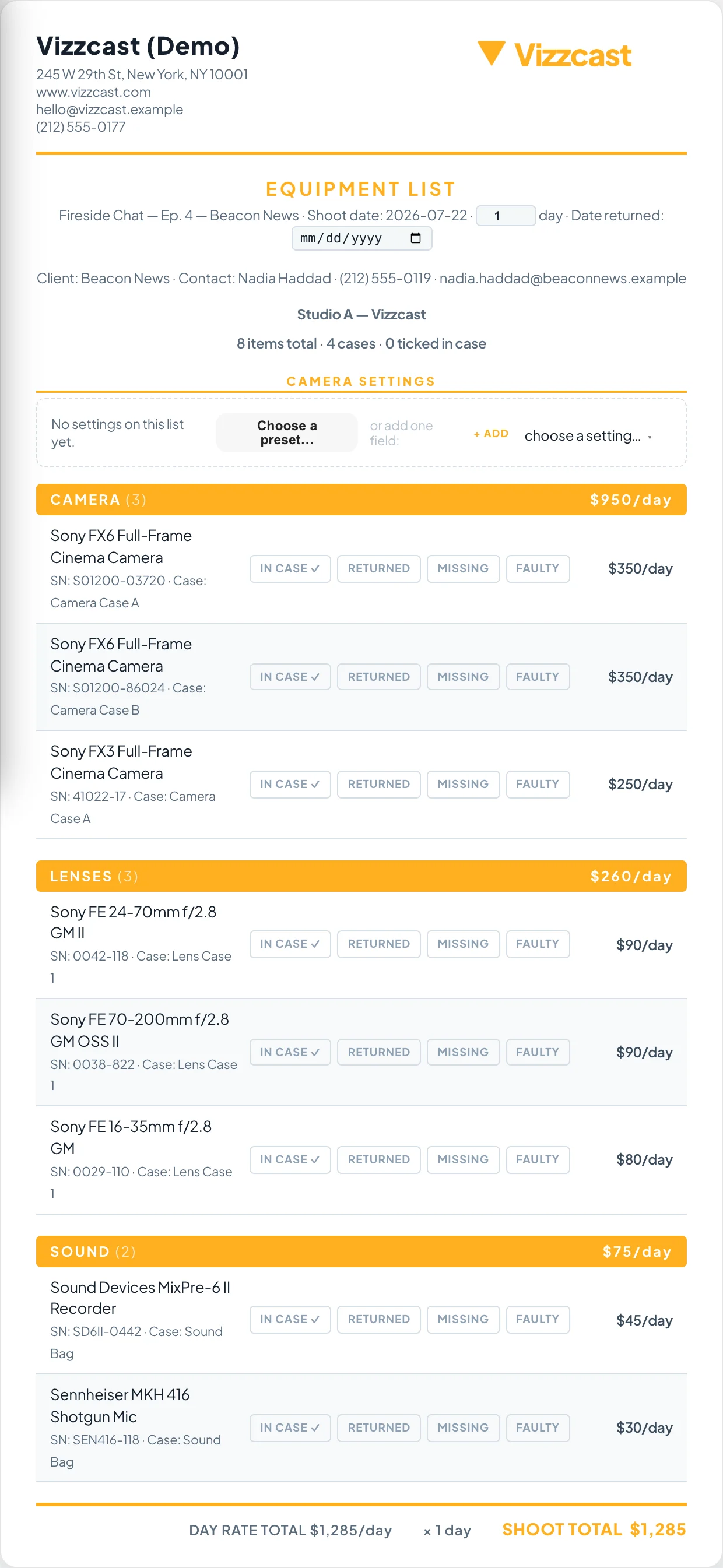Mark Sony FE 24-70mm lens as Missing
Viewport: 723px width, 1568px height.
(x=463, y=944)
